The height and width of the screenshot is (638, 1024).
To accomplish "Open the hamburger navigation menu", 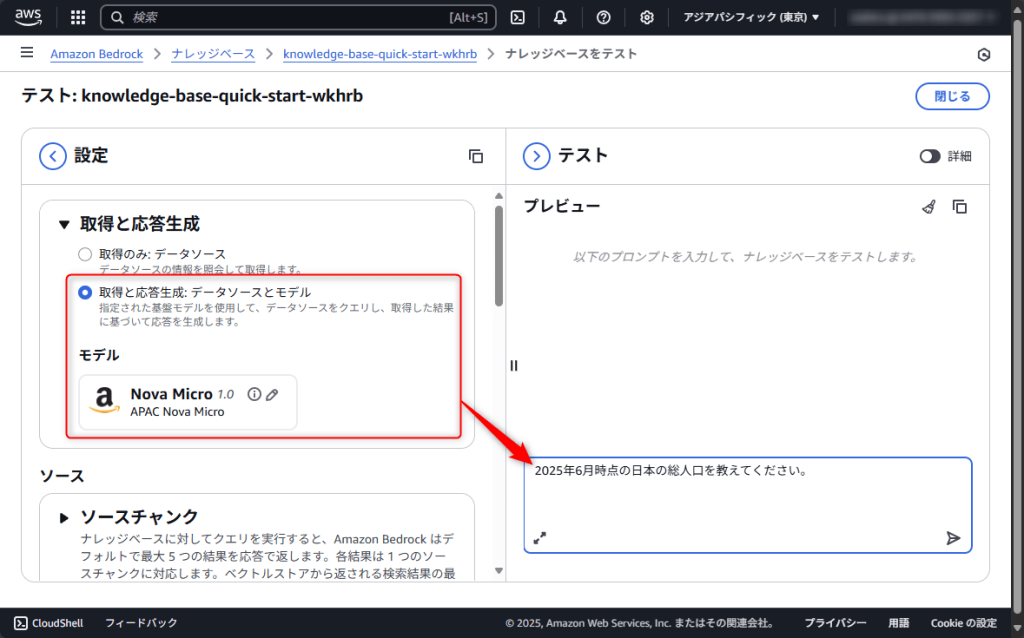I will [27, 52].
